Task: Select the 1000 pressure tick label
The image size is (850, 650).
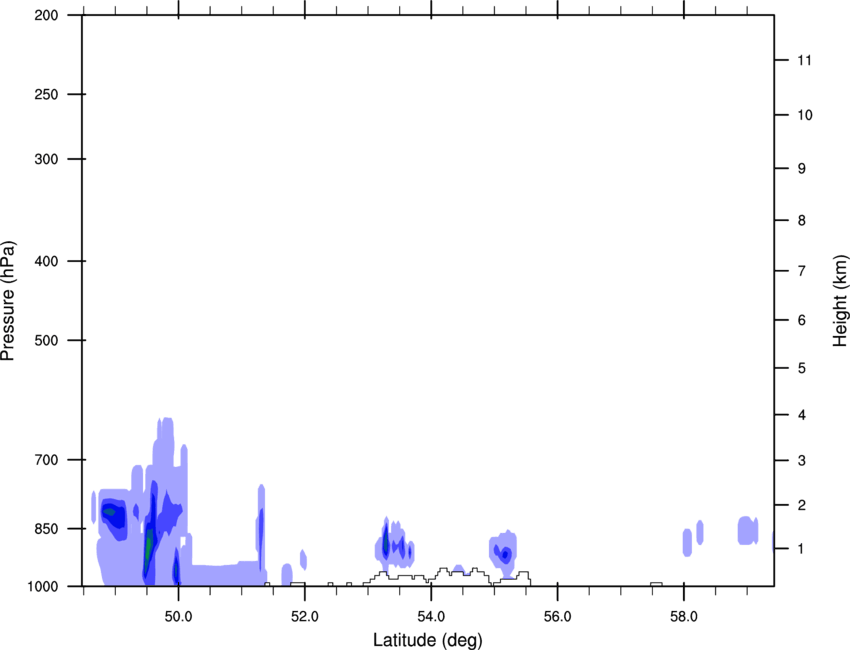Action: (x=43, y=587)
